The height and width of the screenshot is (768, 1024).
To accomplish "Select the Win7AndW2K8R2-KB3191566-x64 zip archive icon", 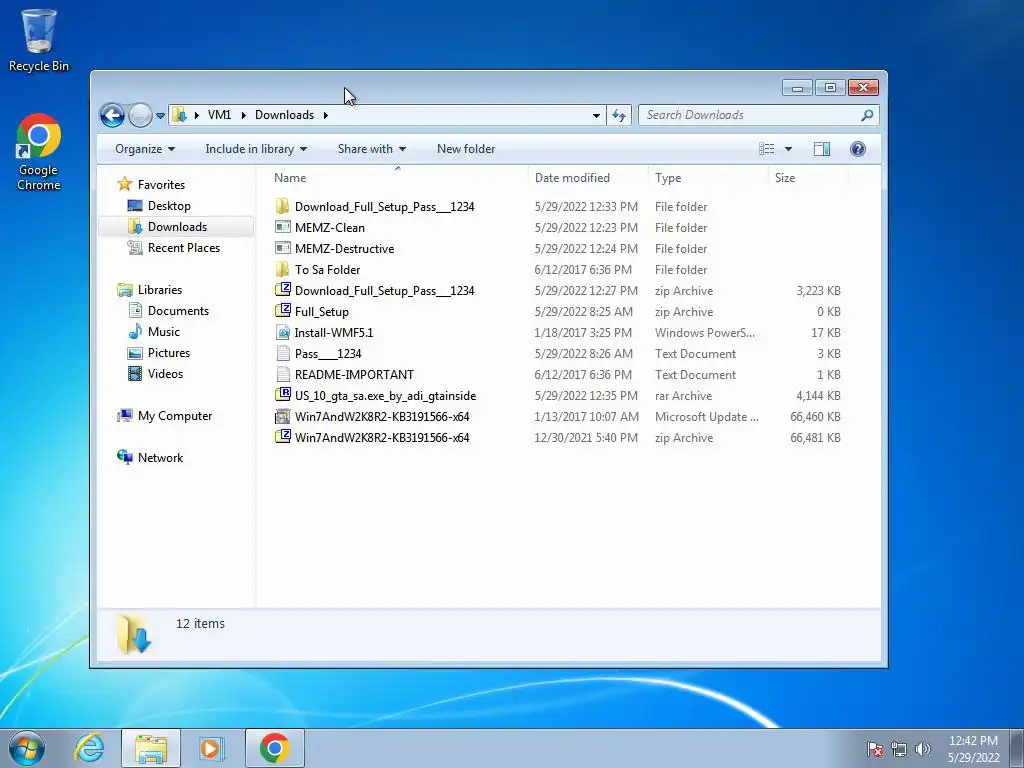I will tap(282, 437).
